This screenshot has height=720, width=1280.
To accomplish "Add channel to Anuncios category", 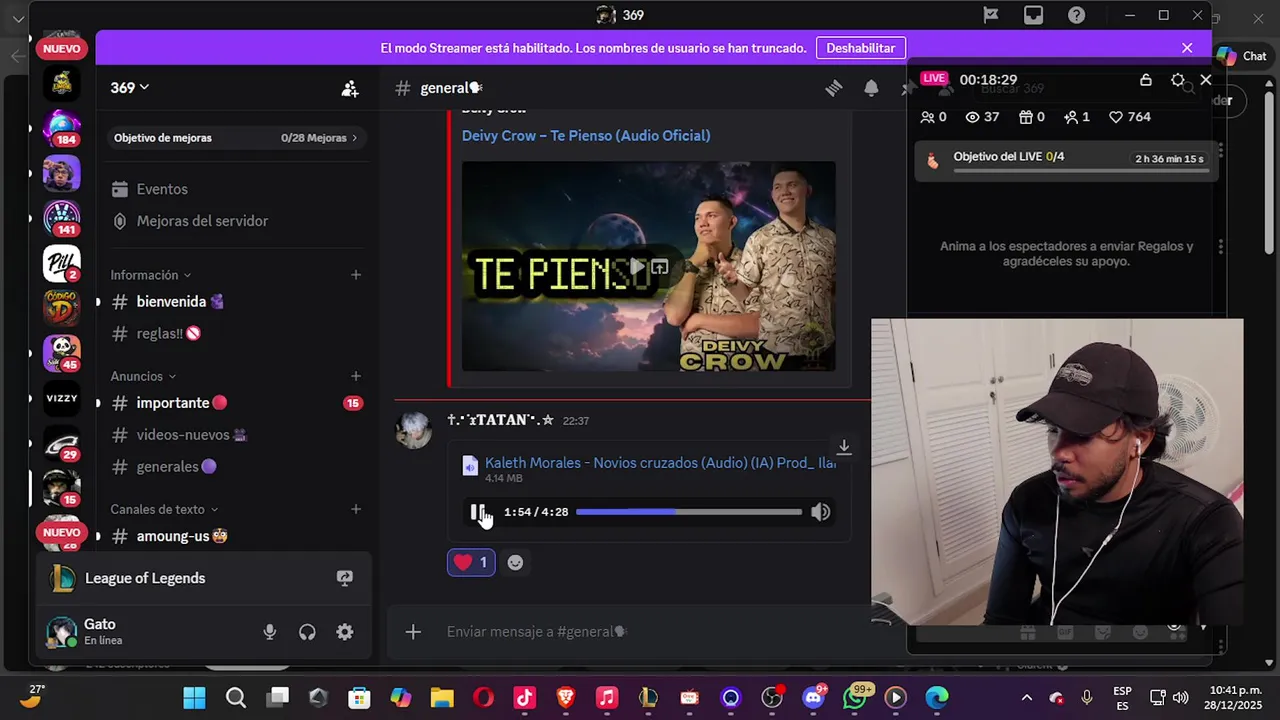I will [356, 376].
